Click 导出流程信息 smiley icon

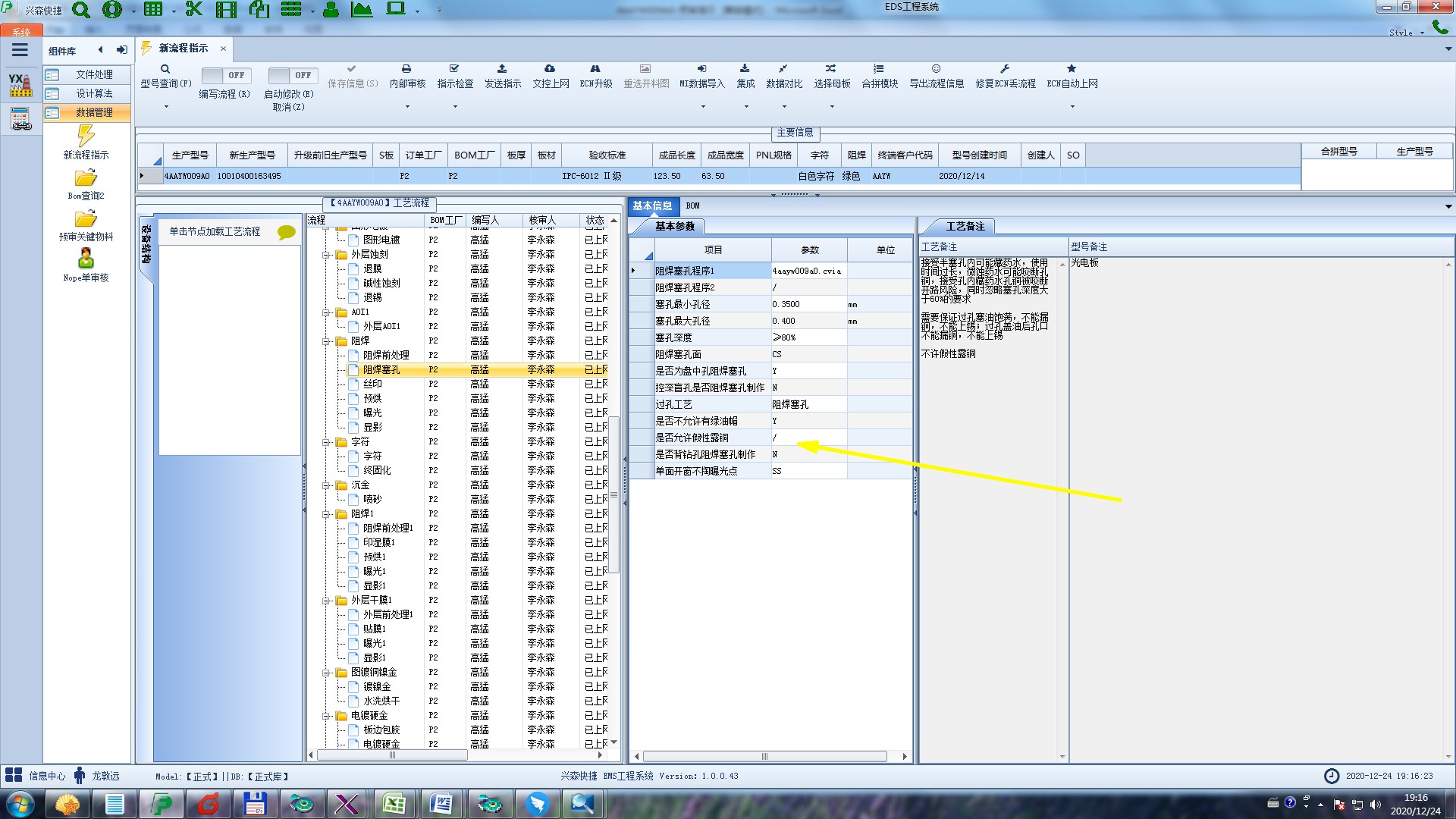click(x=936, y=69)
